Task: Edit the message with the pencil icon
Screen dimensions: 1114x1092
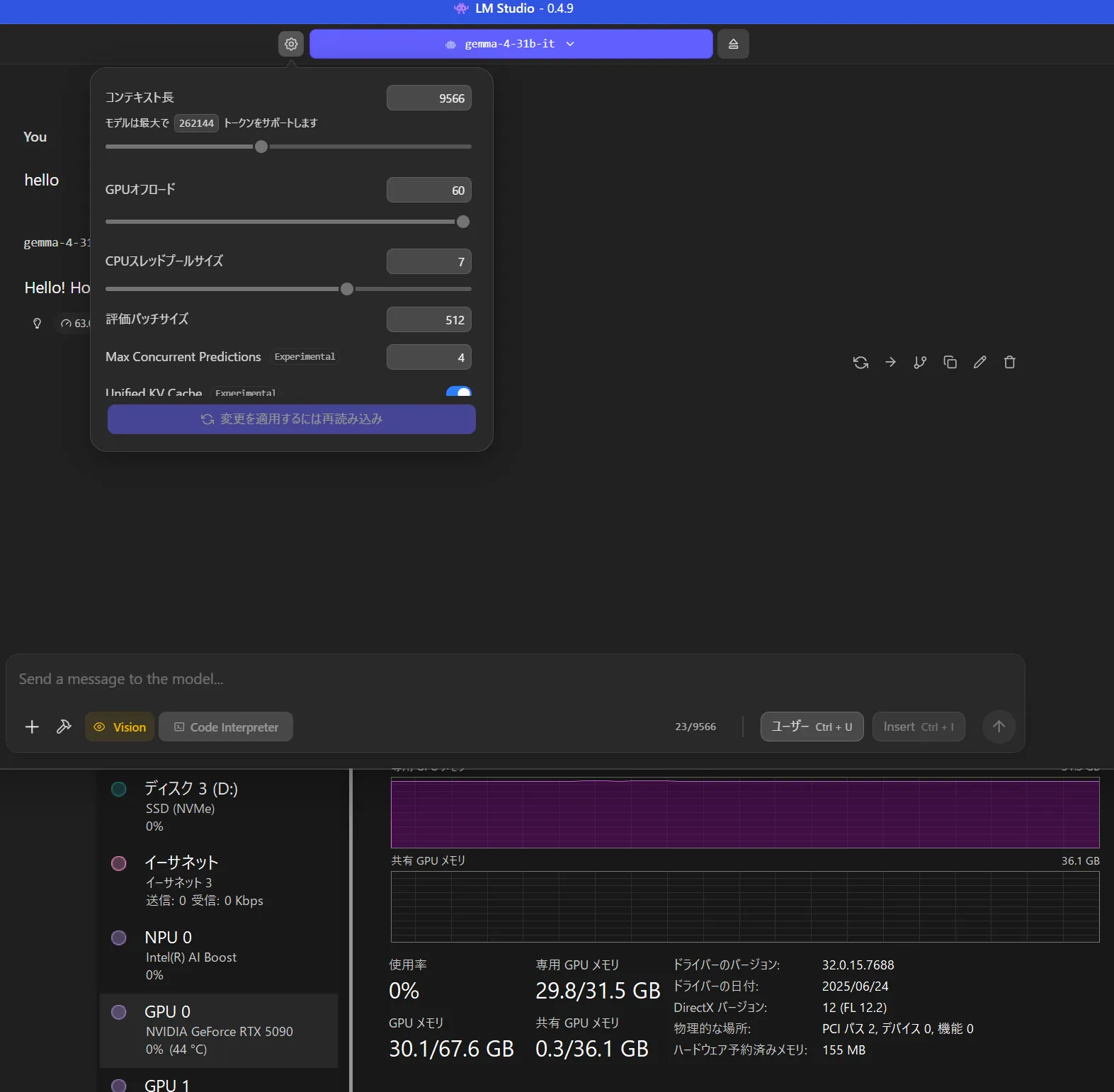Action: tap(979, 363)
